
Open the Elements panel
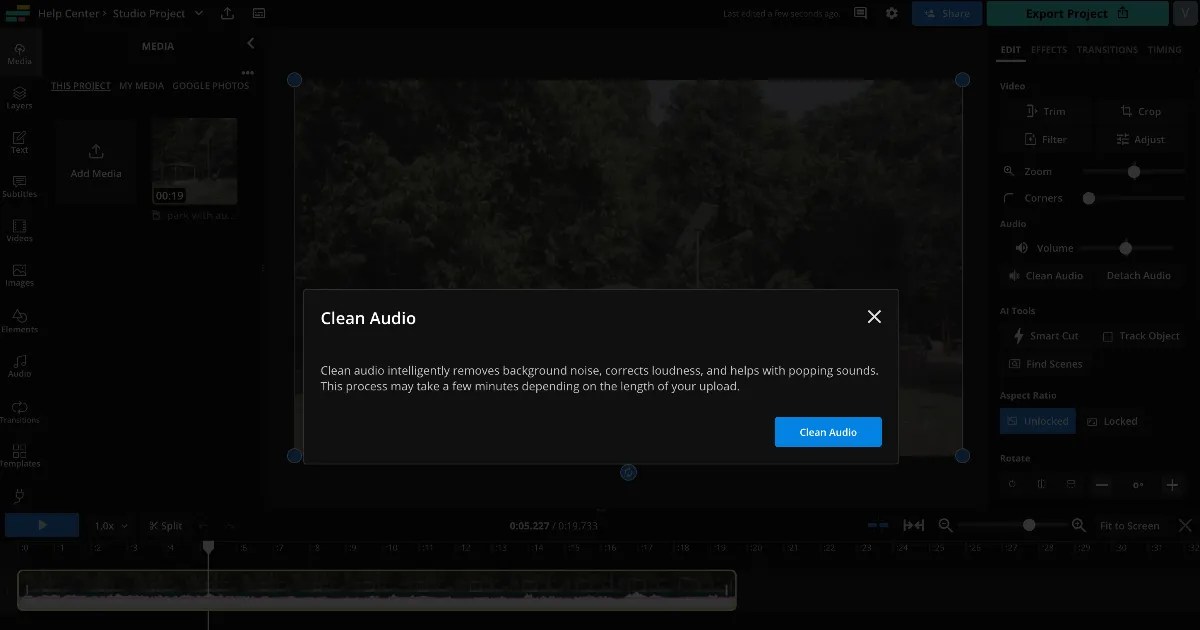(20, 318)
